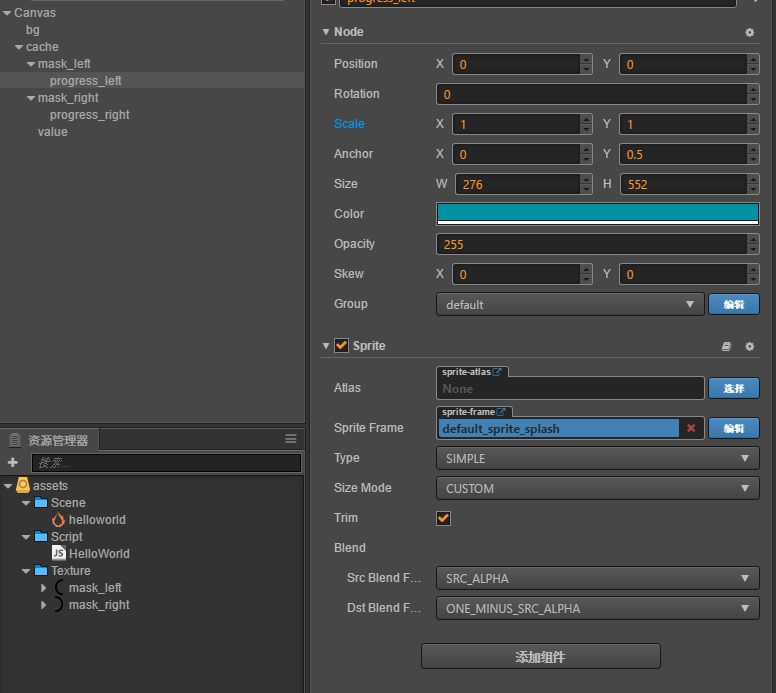
Task: Click the Group edit blue button
Action: click(733, 304)
